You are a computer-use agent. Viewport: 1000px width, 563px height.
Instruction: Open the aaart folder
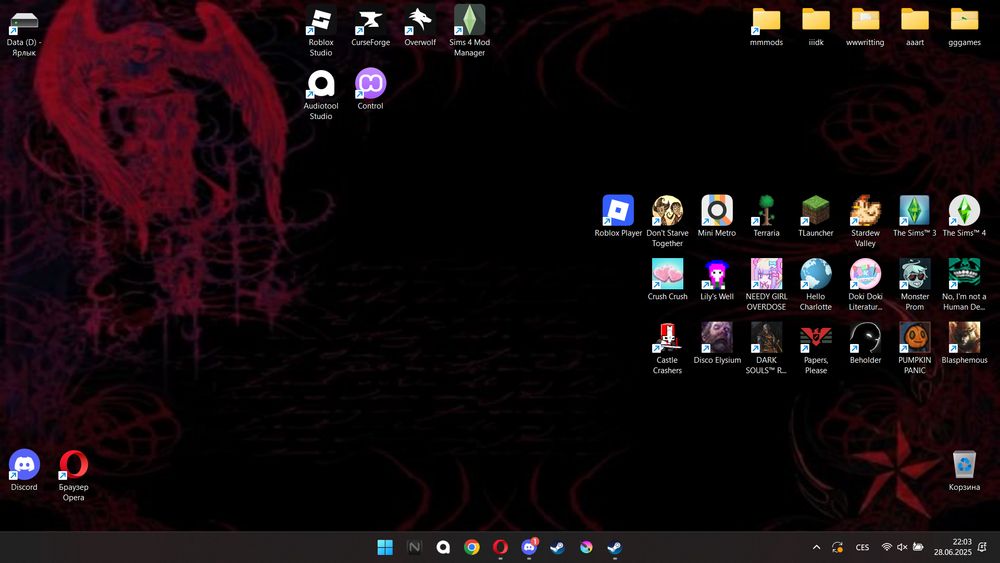pos(915,27)
